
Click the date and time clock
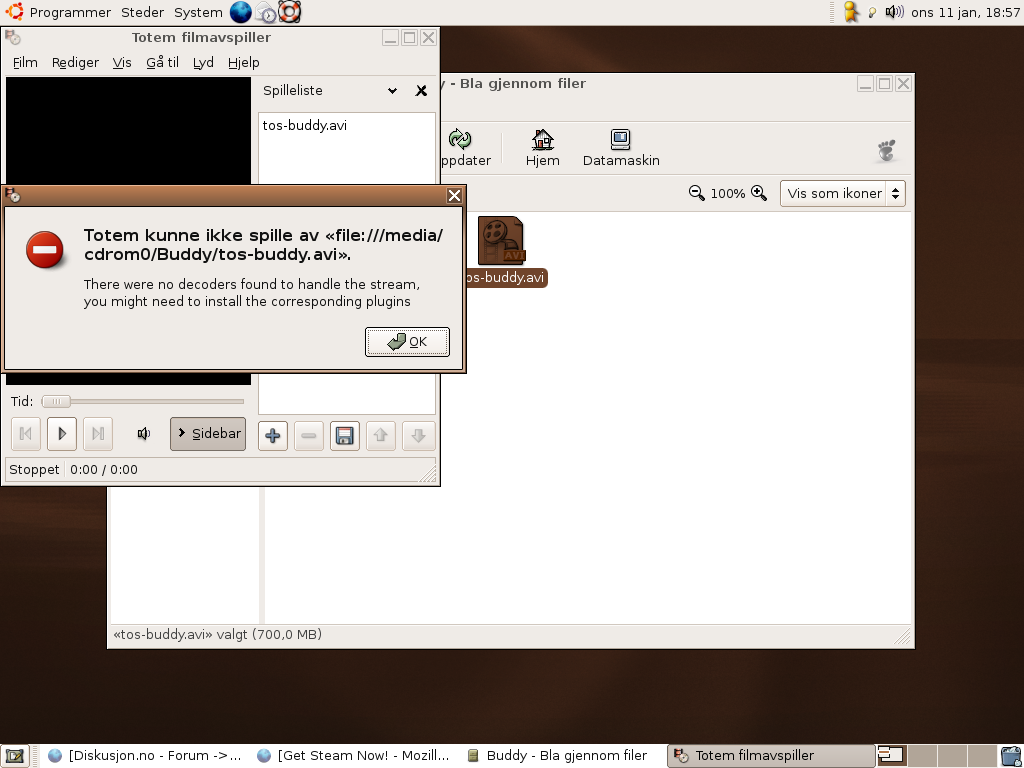pyautogui.click(x=965, y=12)
